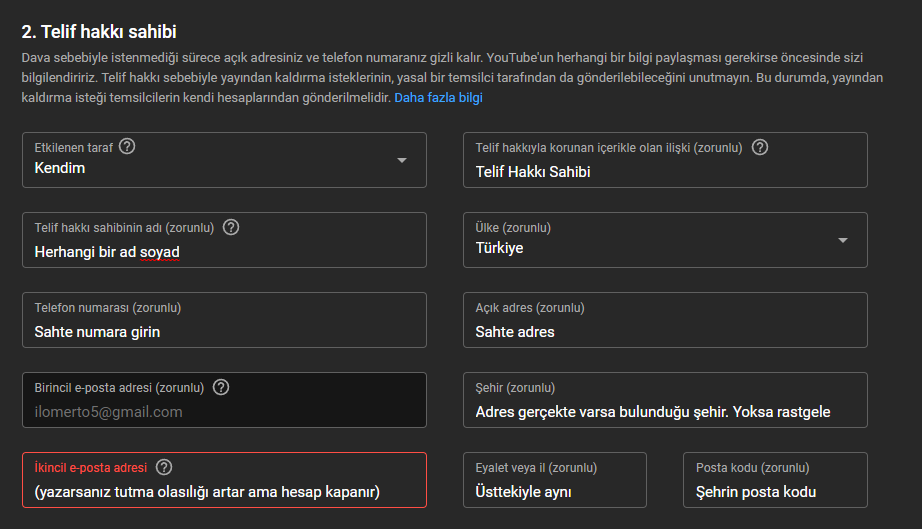Click help icon beside Birincil e-posta adresi
This screenshot has width=922, height=529.
(x=221, y=387)
